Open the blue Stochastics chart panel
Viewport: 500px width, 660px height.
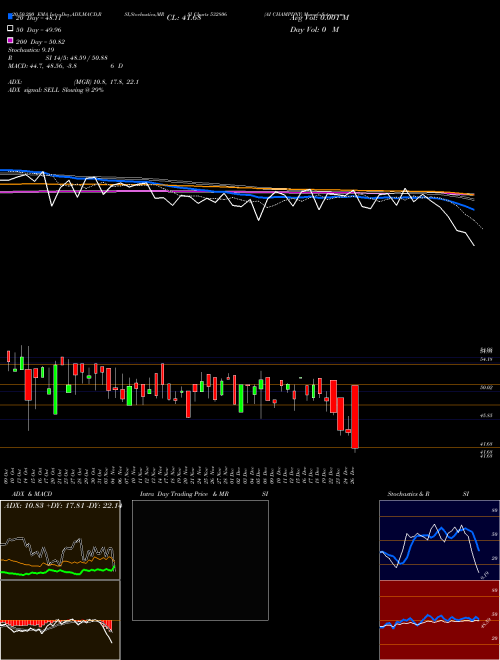pos(439,540)
